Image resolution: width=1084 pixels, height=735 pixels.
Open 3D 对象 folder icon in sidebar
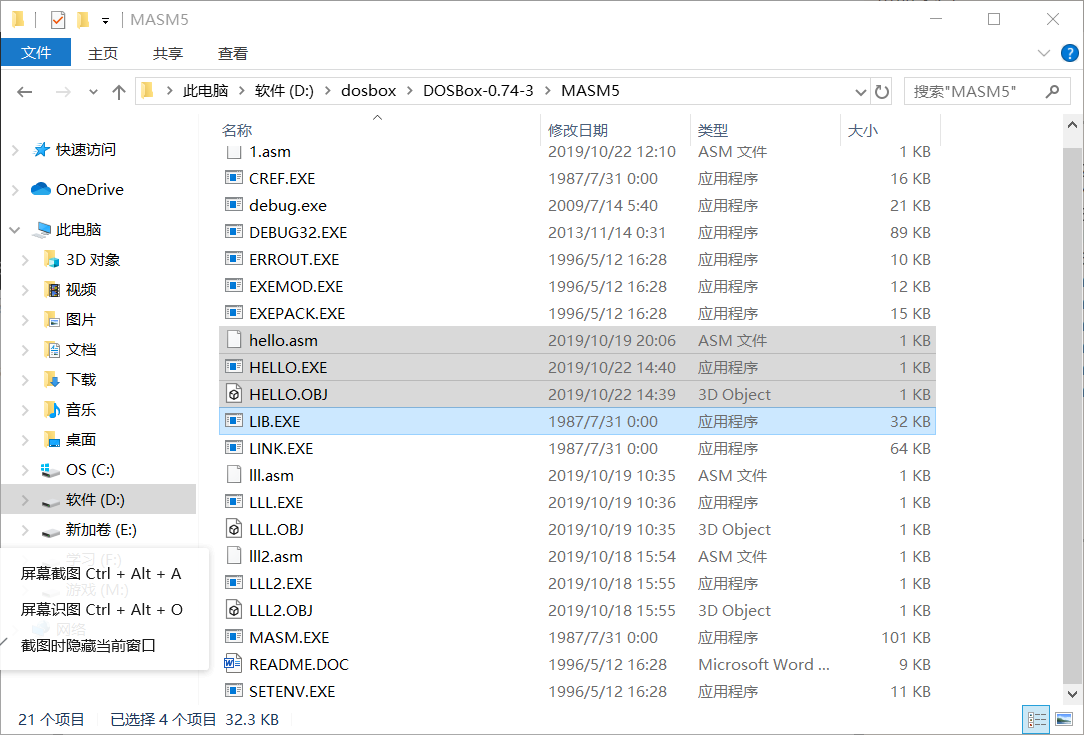[x=51, y=259]
